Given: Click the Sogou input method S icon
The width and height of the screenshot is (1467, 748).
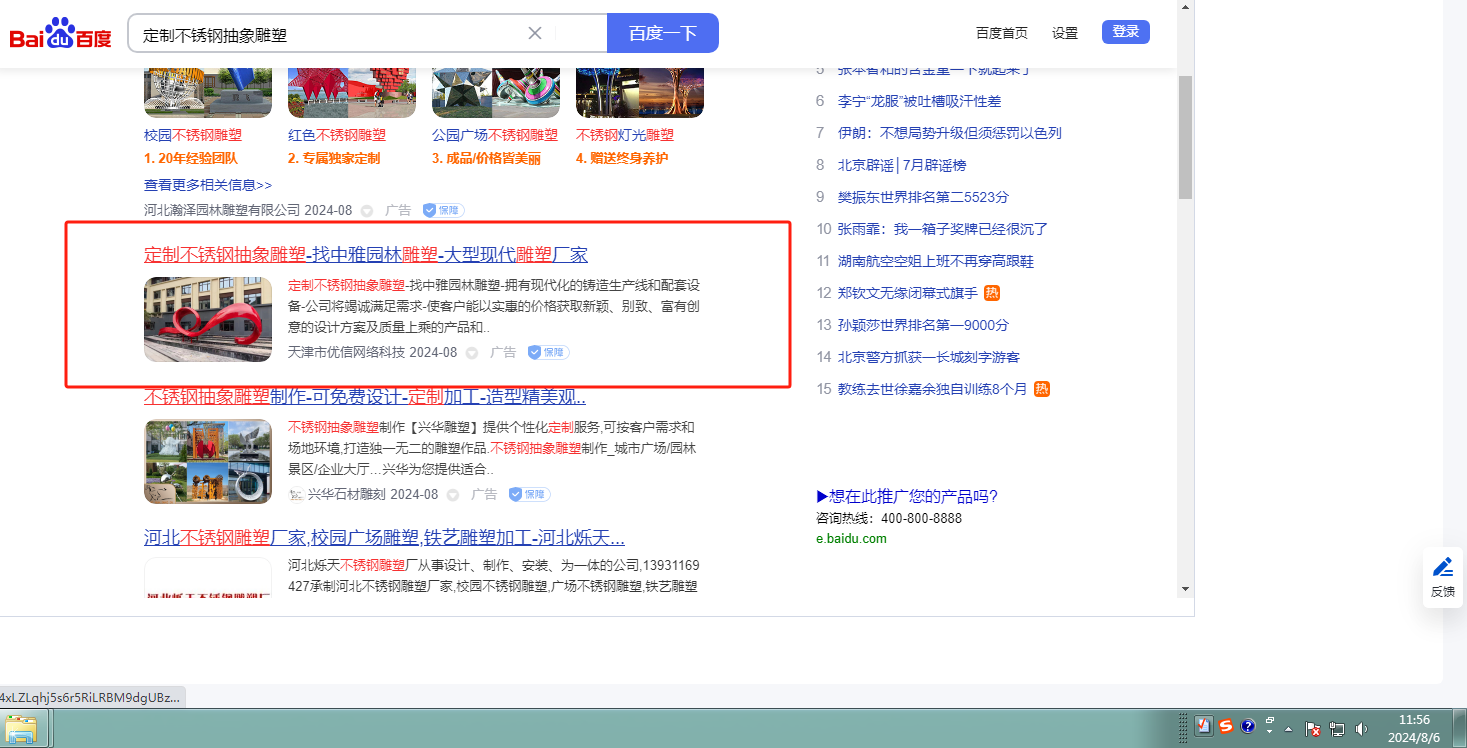Looking at the screenshot, I should pyautogui.click(x=1226, y=726).
